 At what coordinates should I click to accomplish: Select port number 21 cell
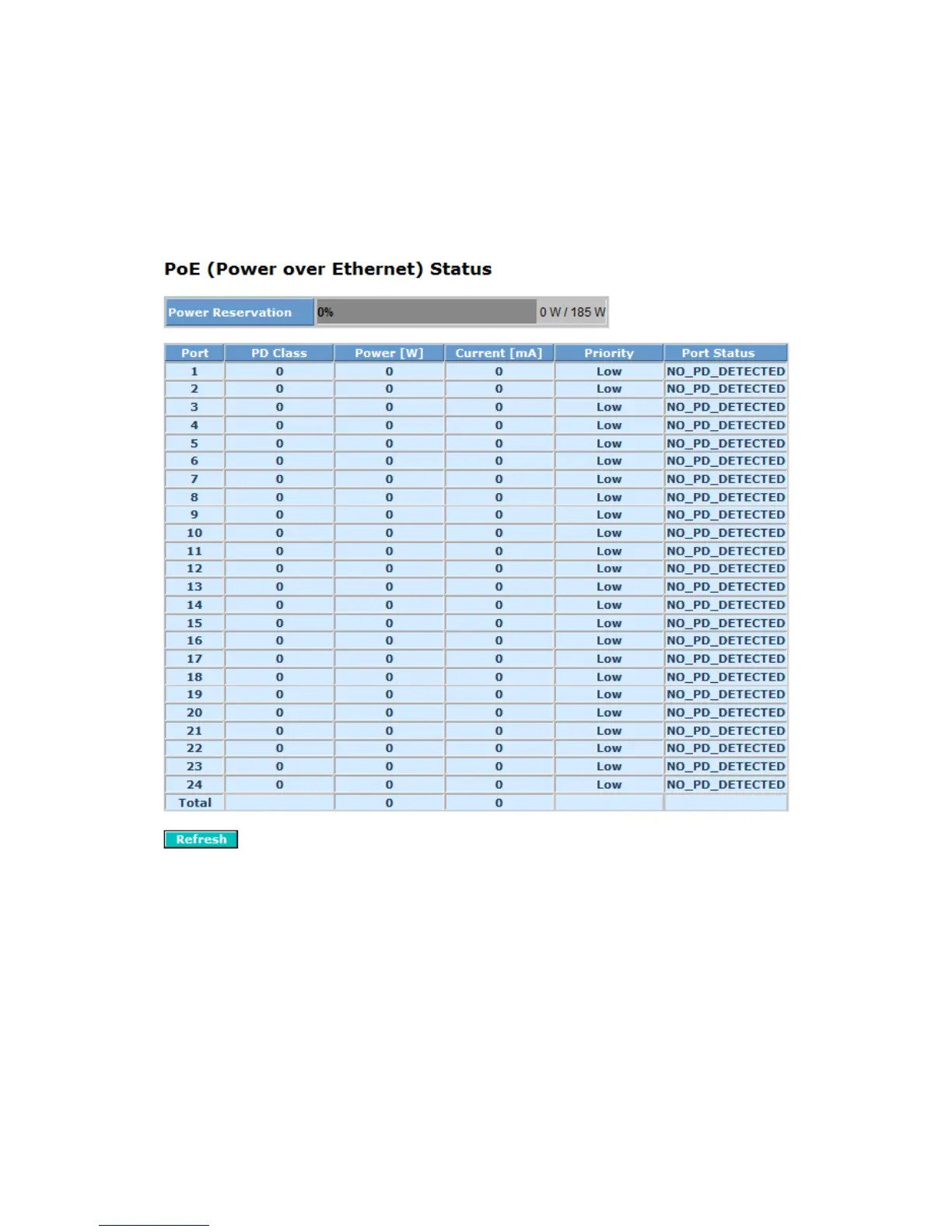pos(194,730)
